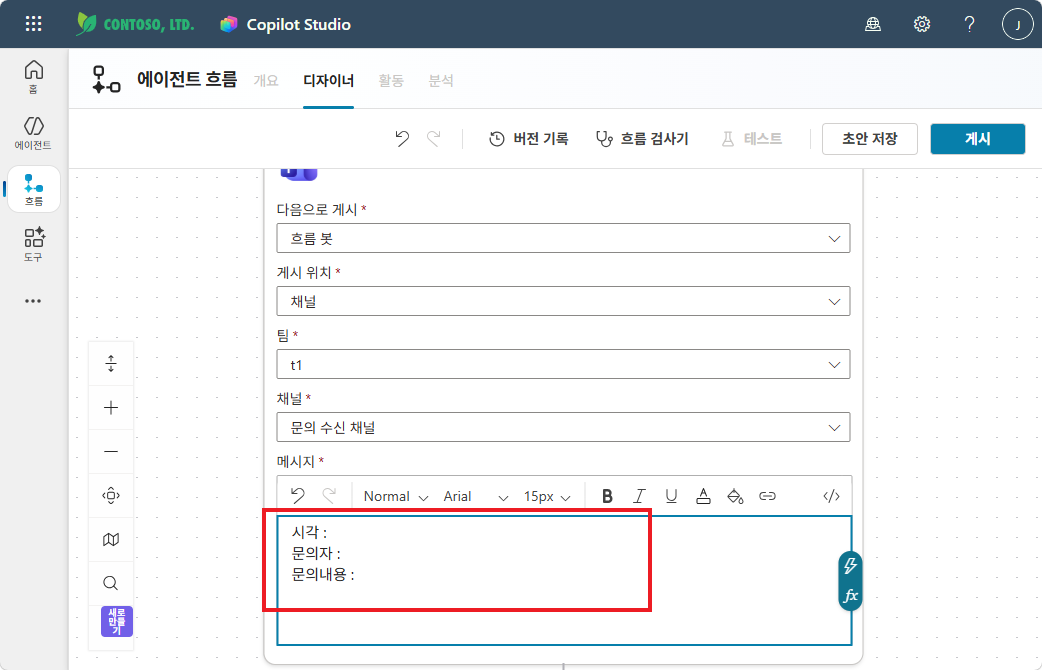
Task: Toggle italic formatting in message editor
Action: 639,496
